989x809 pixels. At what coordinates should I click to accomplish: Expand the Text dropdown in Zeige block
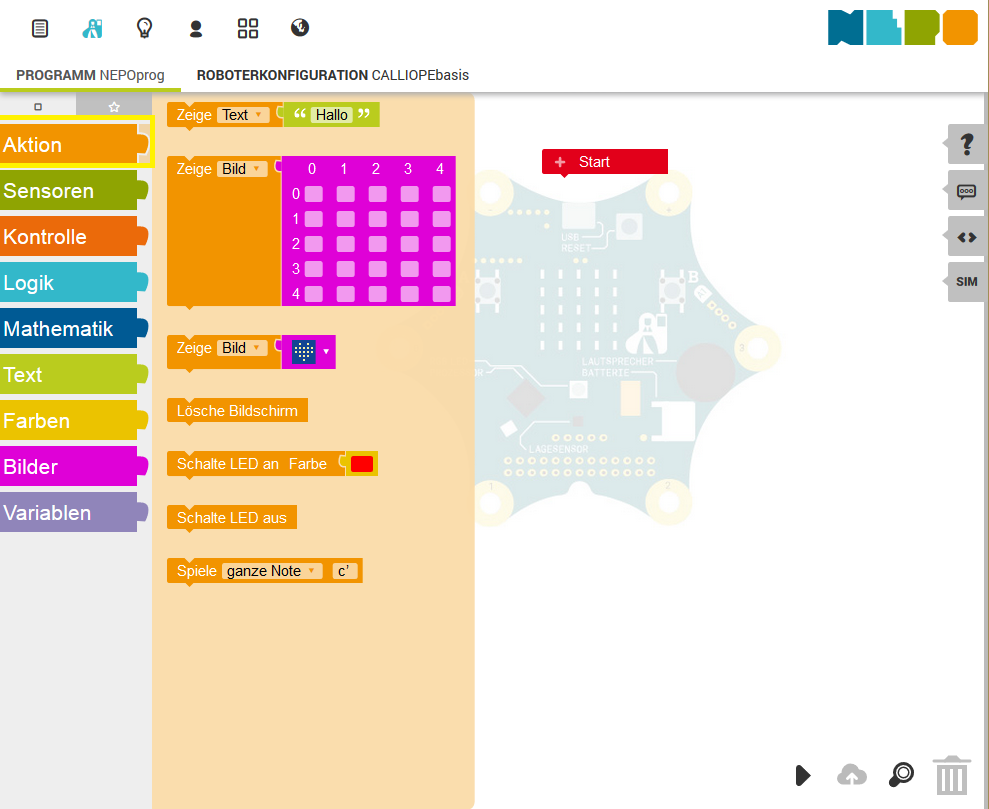[x=243, y=115]
